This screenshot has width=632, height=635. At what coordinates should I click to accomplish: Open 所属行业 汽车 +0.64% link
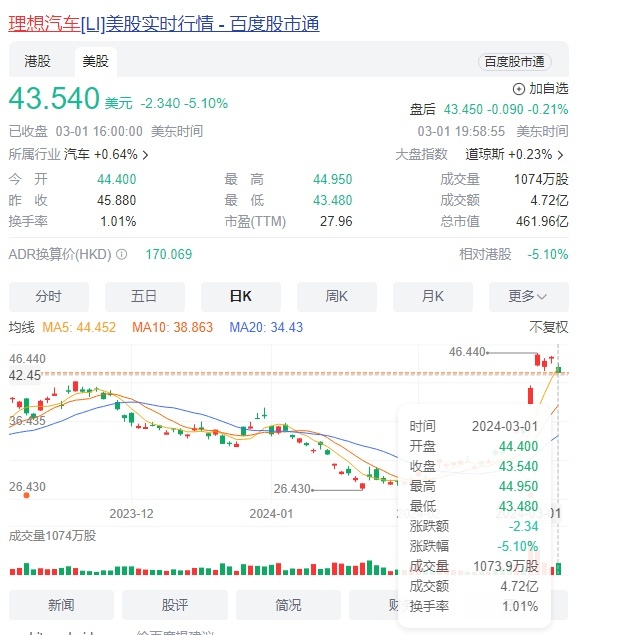click(x=79, y=154)
